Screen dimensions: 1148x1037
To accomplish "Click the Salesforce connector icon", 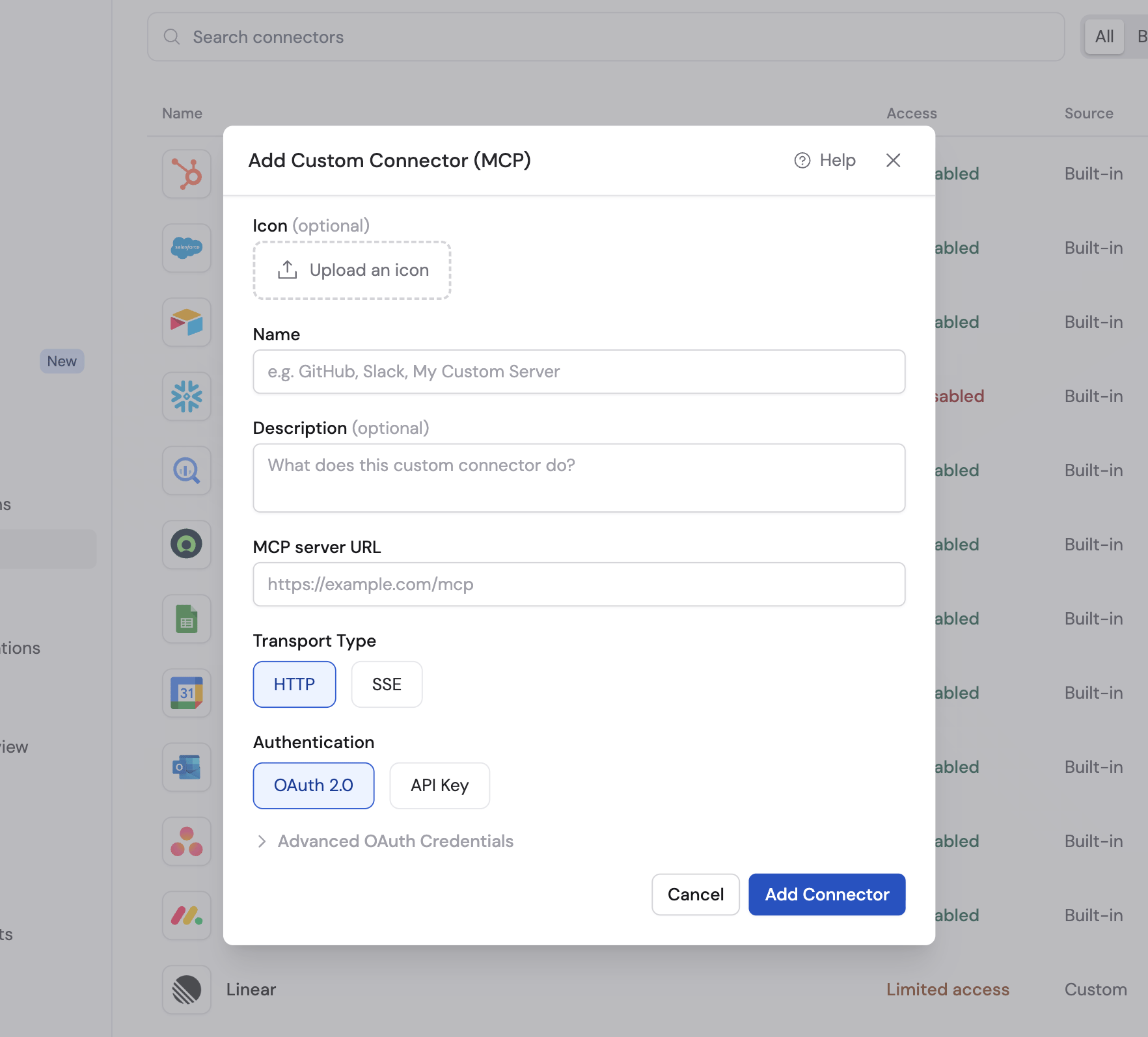I will pyautogui.click(x=187, y=248).
